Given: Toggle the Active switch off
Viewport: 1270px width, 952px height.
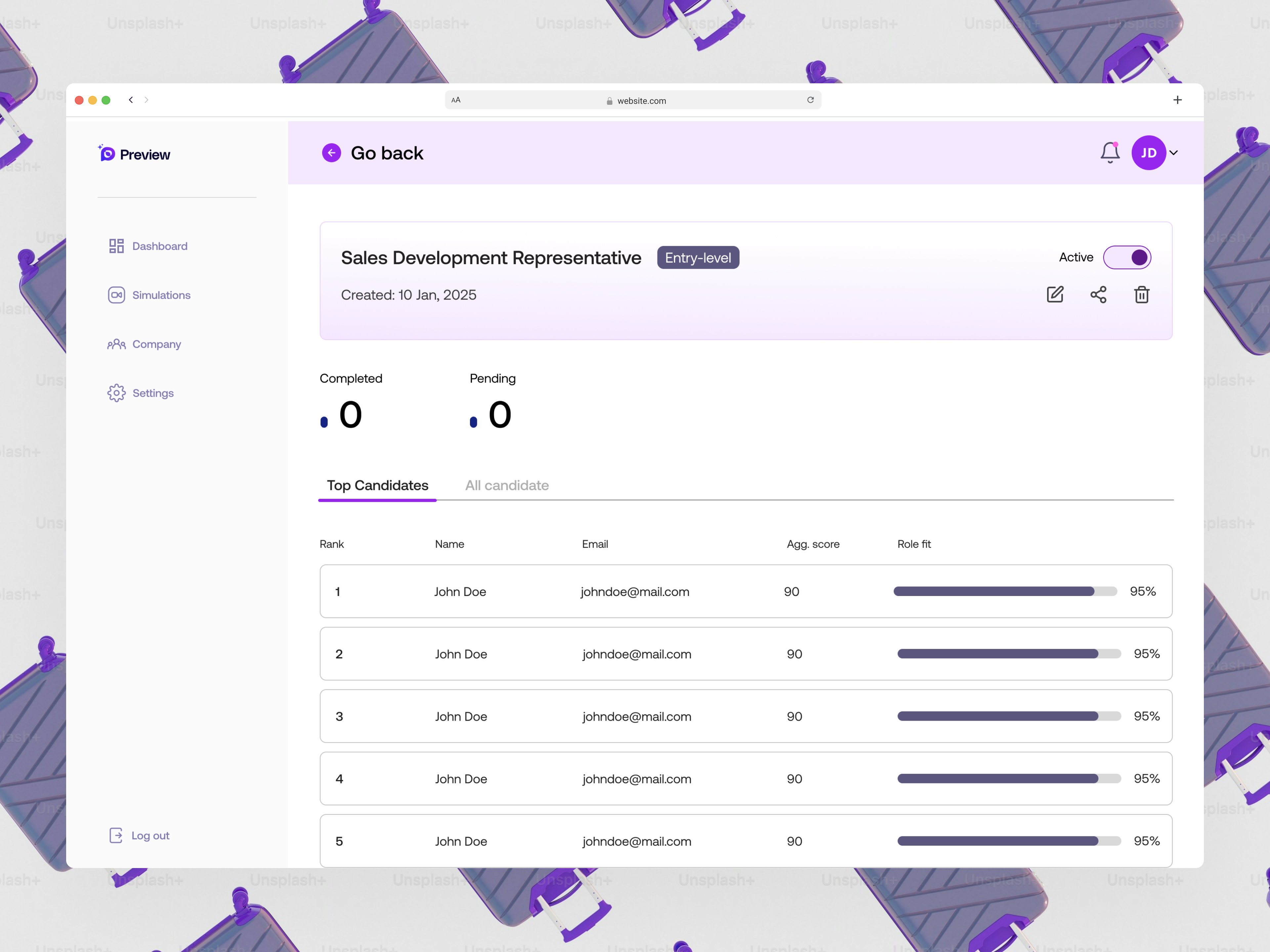Looking at the screenshot, I should (x=1126, y=257).
